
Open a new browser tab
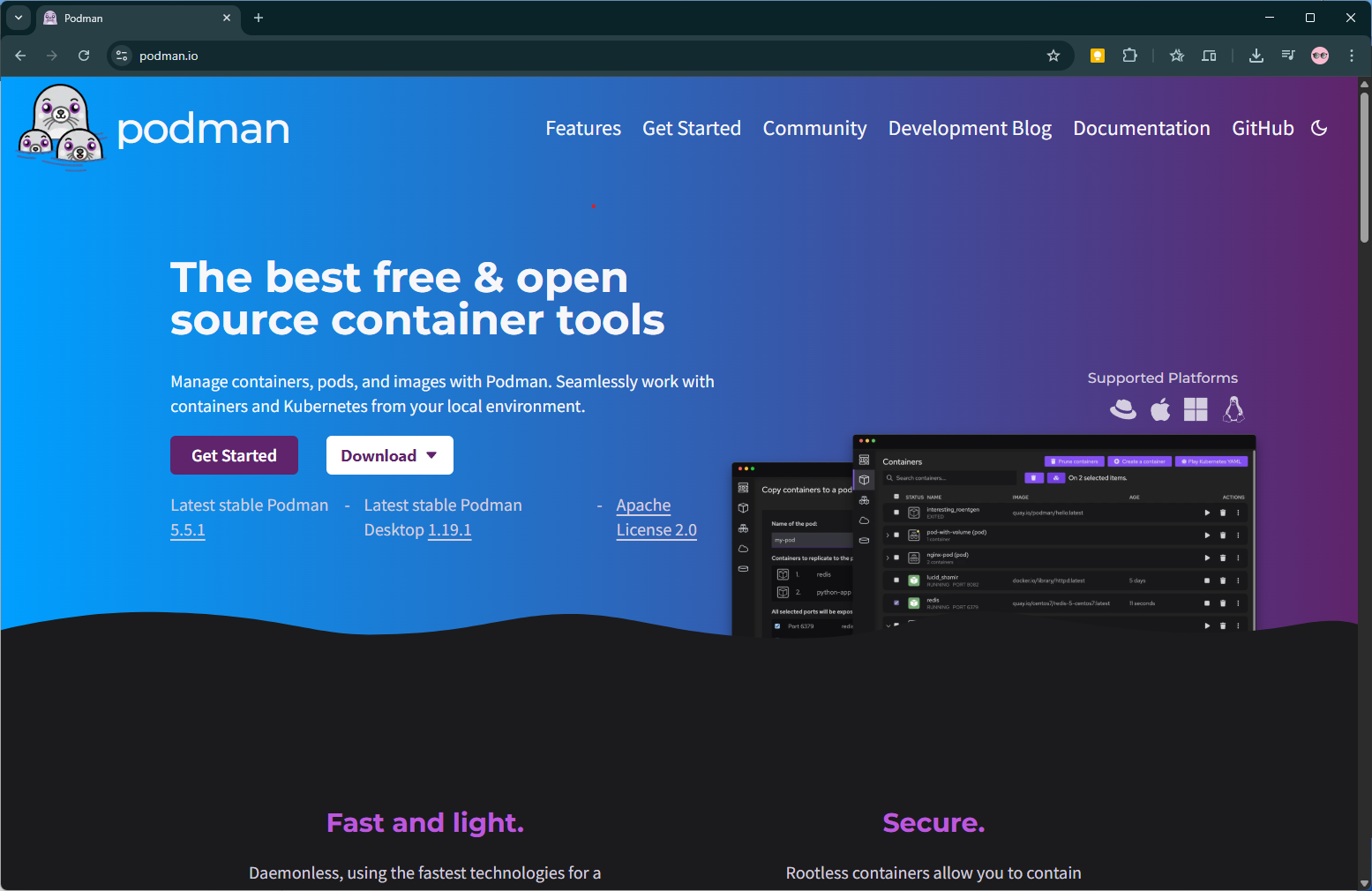[x=259, y=18]
